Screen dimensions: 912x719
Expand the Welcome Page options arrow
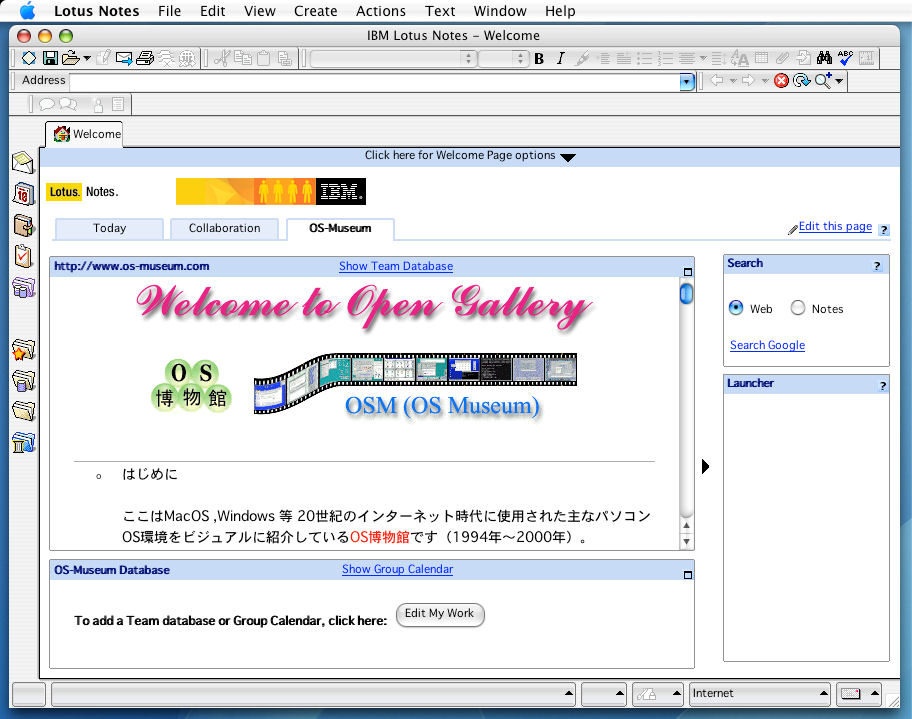point(568,157)
